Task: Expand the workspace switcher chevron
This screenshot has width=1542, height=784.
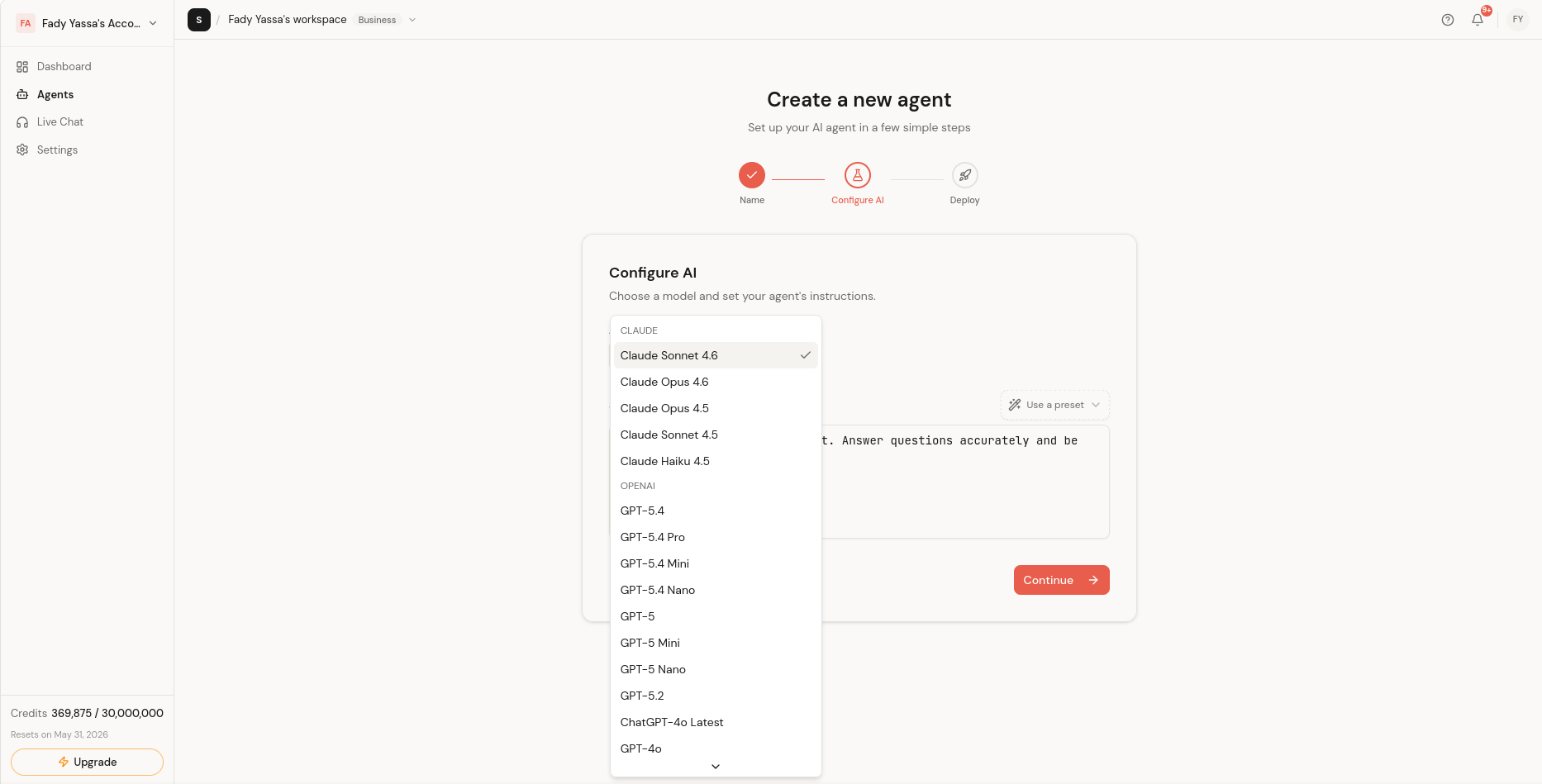Action: [x=412, y=20]
